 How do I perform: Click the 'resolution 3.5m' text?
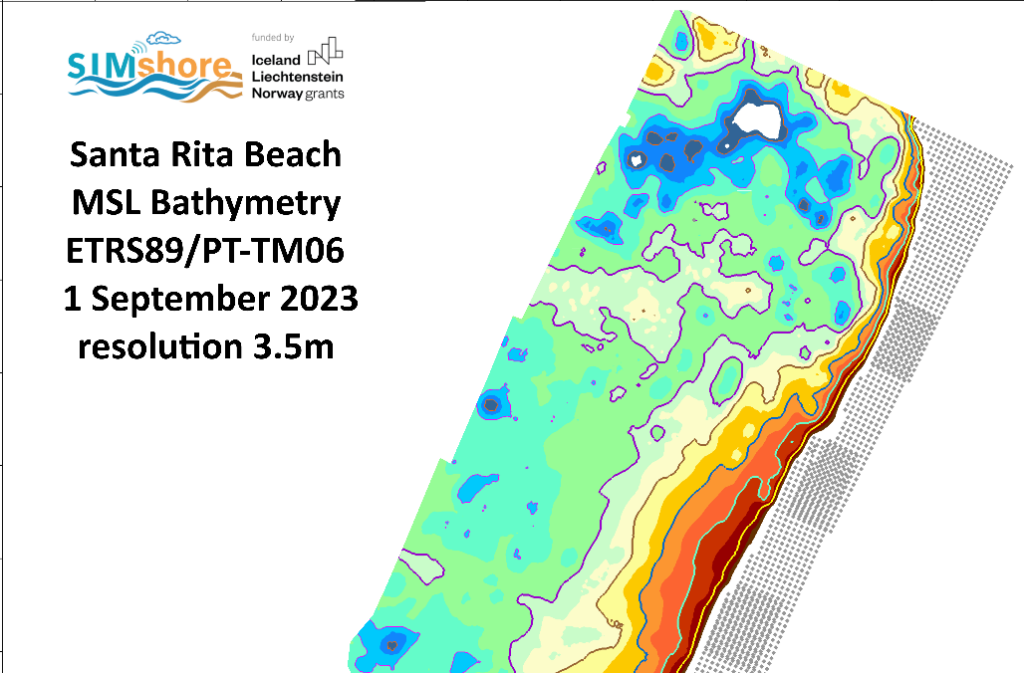point(206,347)
